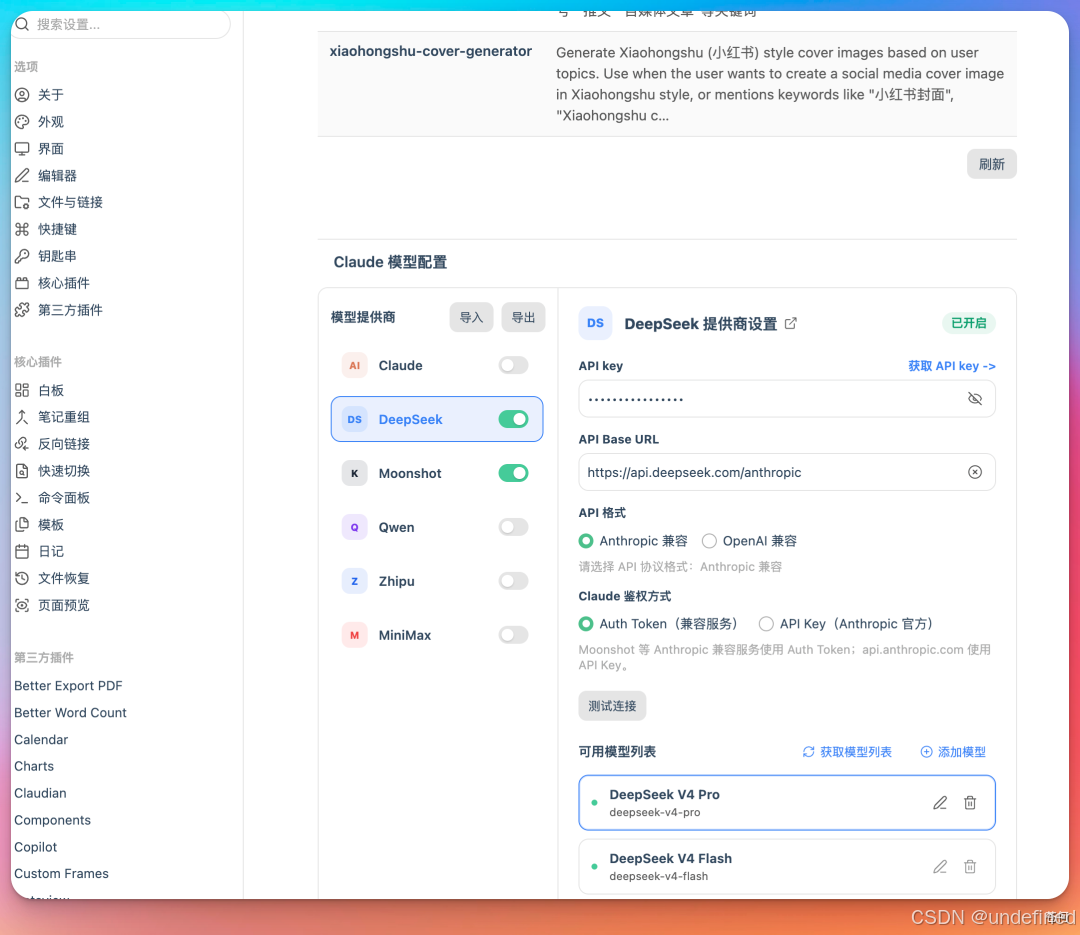Click the 模板 templates icon

pos(22,524)
